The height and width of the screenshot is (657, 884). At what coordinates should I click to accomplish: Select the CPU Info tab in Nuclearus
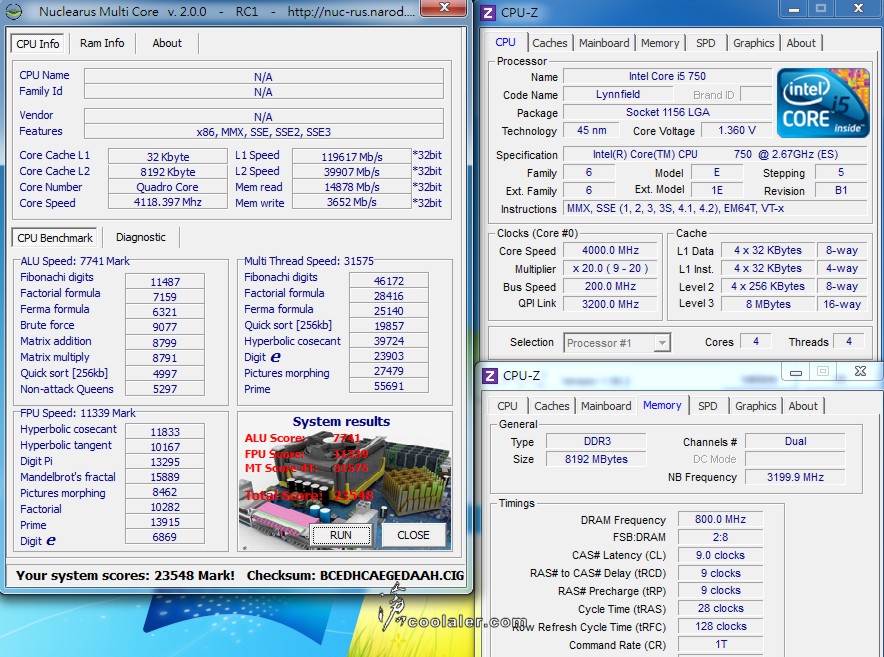(x=38, y=43)
